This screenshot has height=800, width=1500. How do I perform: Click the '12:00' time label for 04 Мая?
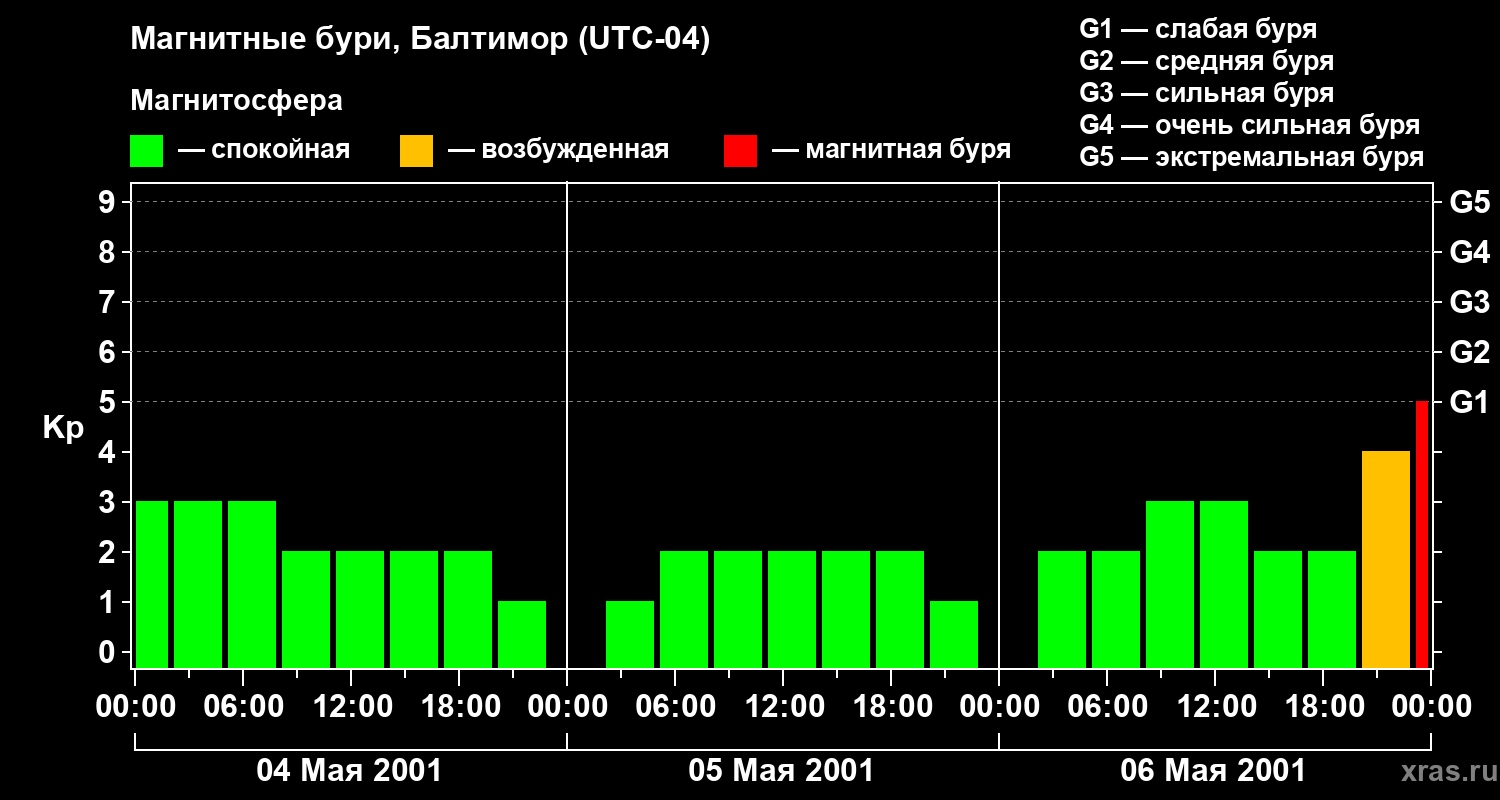point(351,706)
